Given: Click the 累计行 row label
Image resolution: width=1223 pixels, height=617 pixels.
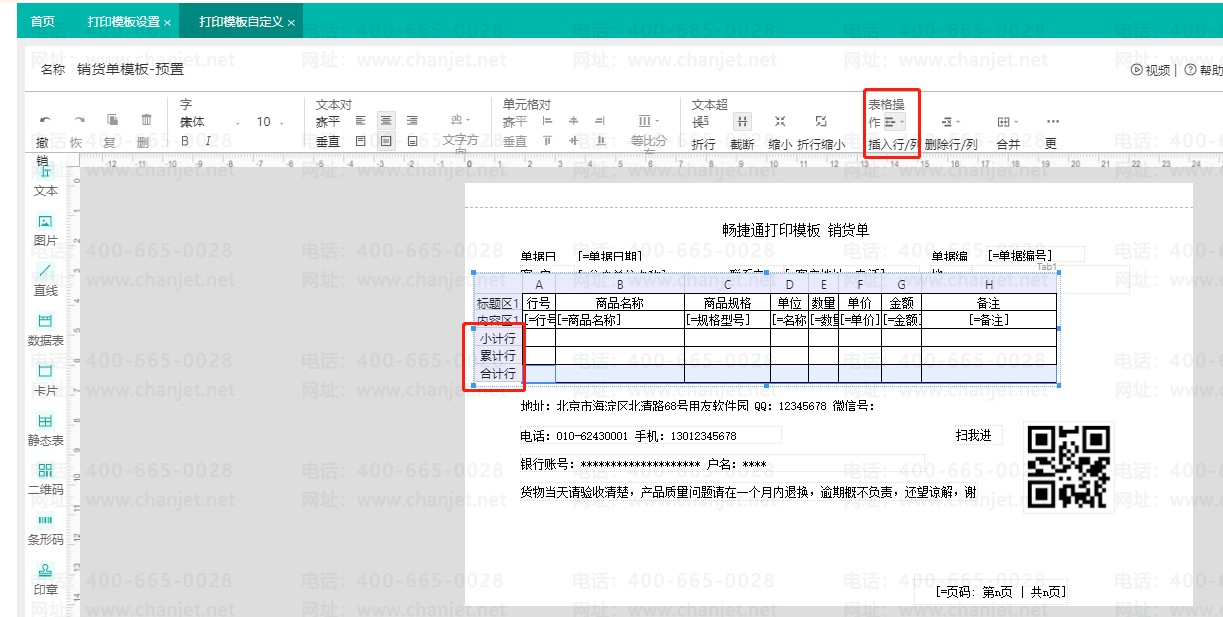Looking at the screenshot, I should tap(498, 356).
